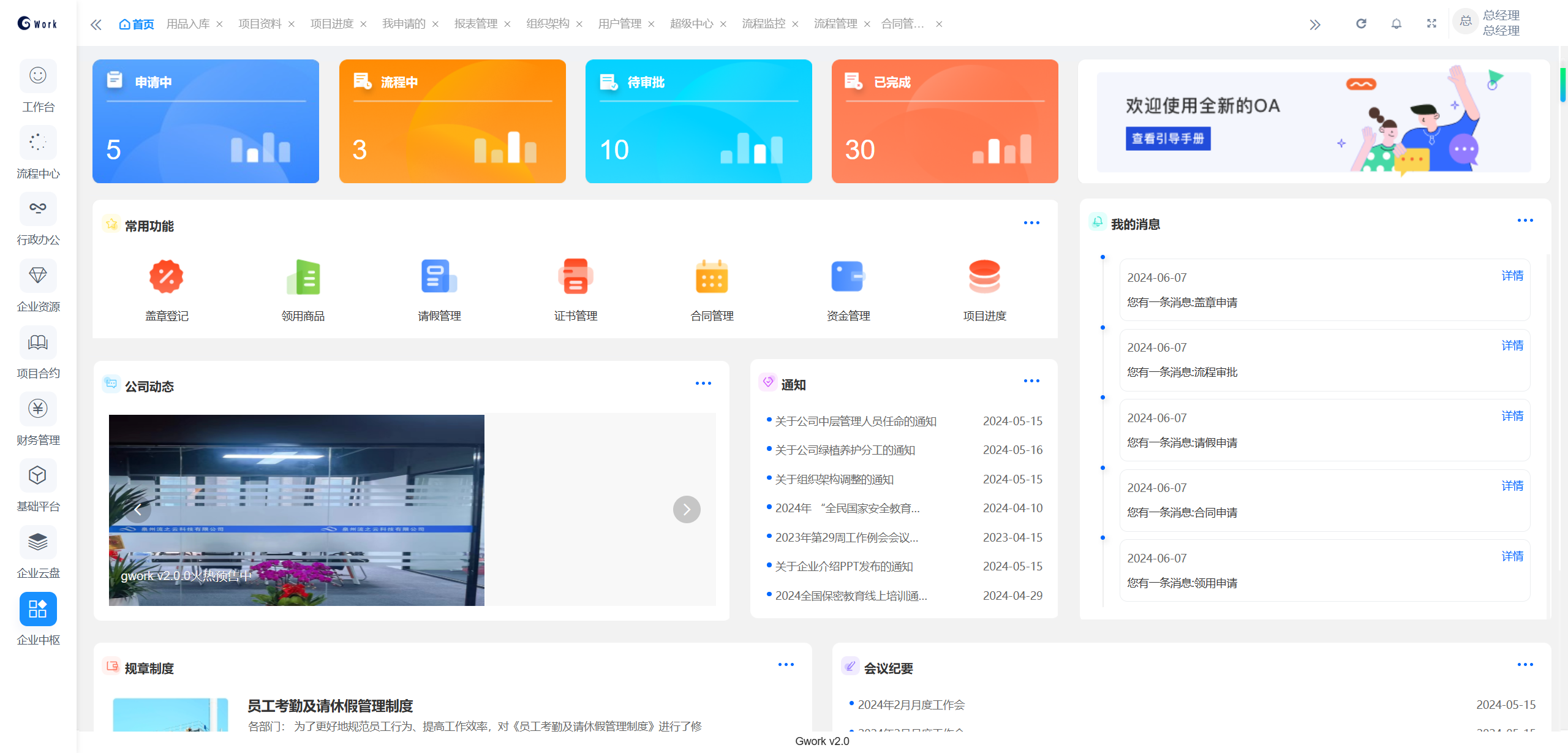Image resolution: width=1568 pixels, height=753 pixels.
Task: Open more options for 公司动态 panel
Action: tap(703, 382)
